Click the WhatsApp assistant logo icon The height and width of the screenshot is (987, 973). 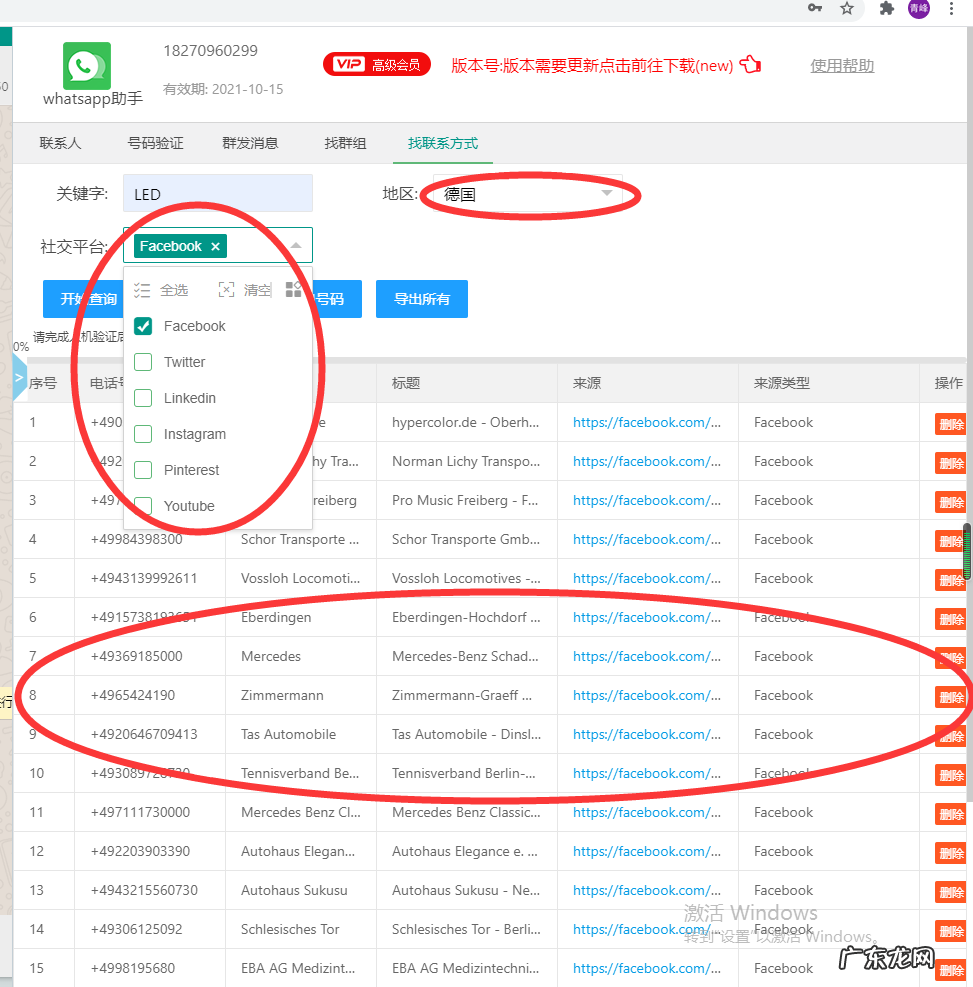(87, 66)
